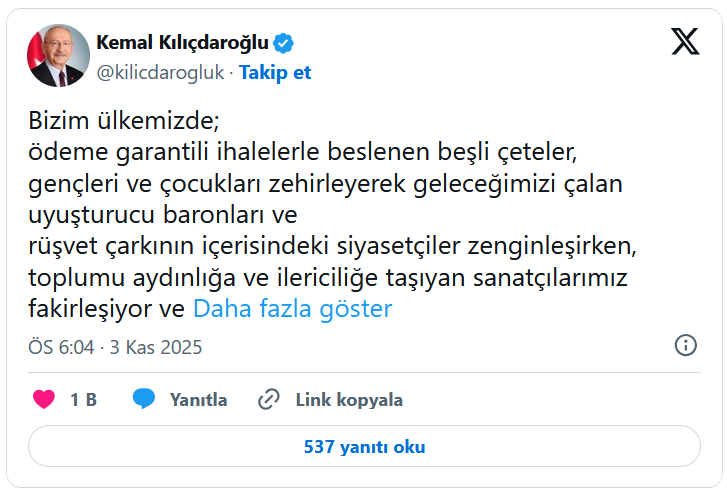This screenshot has height=493, width=727.
Task: Open the info circle icon
Action: coord(686,346)
